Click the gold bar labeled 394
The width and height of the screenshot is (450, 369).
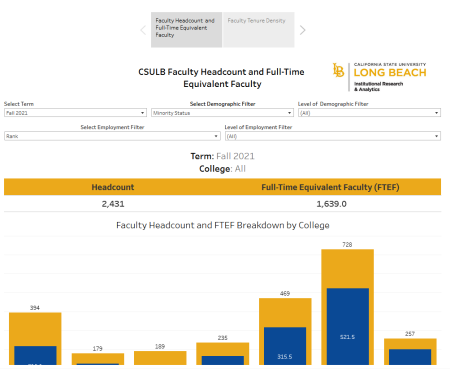tap(35, 329)
